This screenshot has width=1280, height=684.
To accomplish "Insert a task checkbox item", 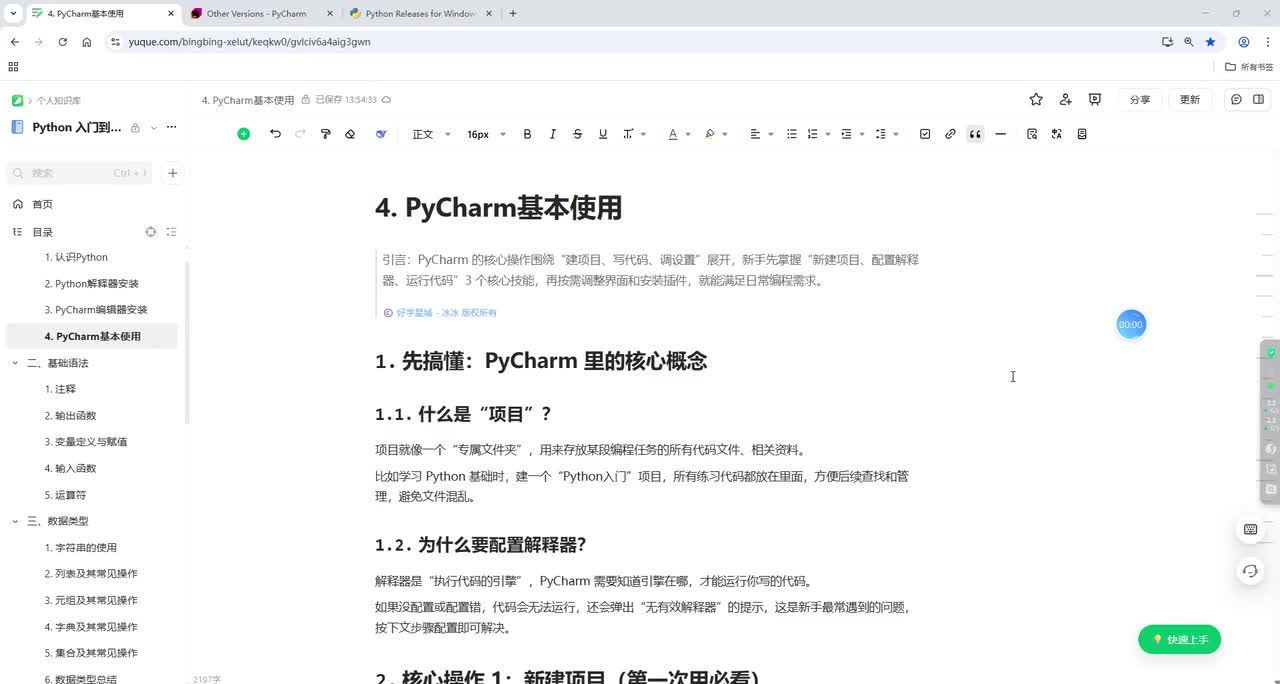I will pos(925,134).
